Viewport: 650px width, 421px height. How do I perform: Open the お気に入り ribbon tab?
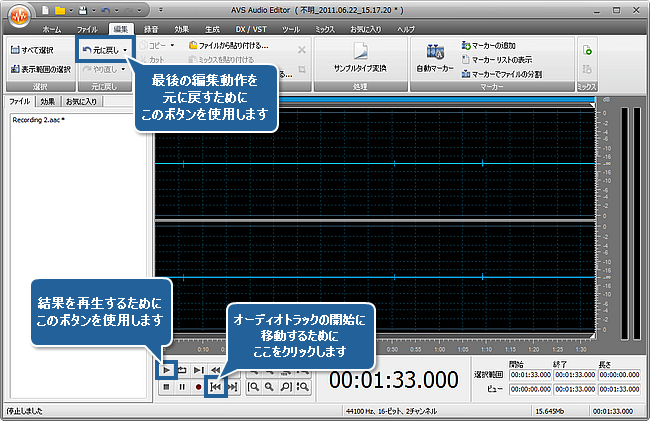click(366, 29)
